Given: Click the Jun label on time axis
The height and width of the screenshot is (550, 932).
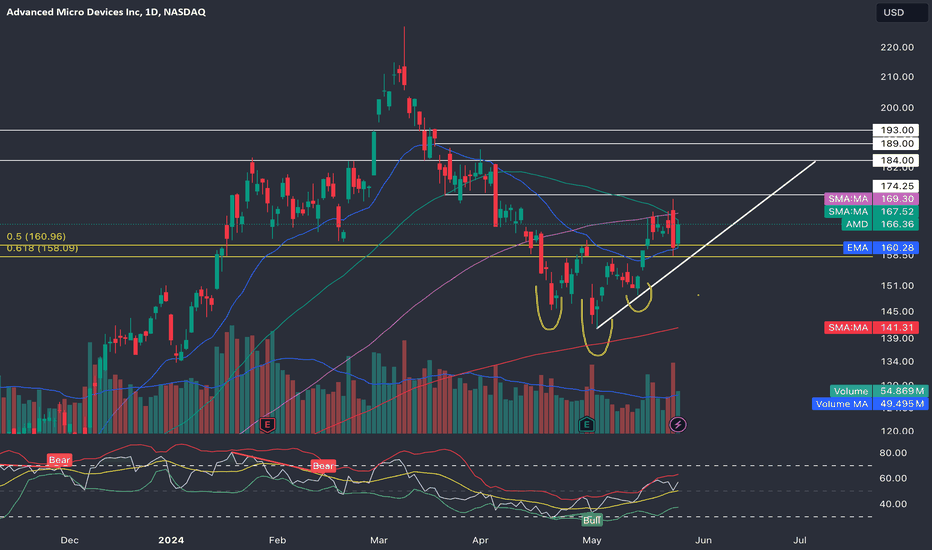Looking at the screenshot, I should [703, 540].
